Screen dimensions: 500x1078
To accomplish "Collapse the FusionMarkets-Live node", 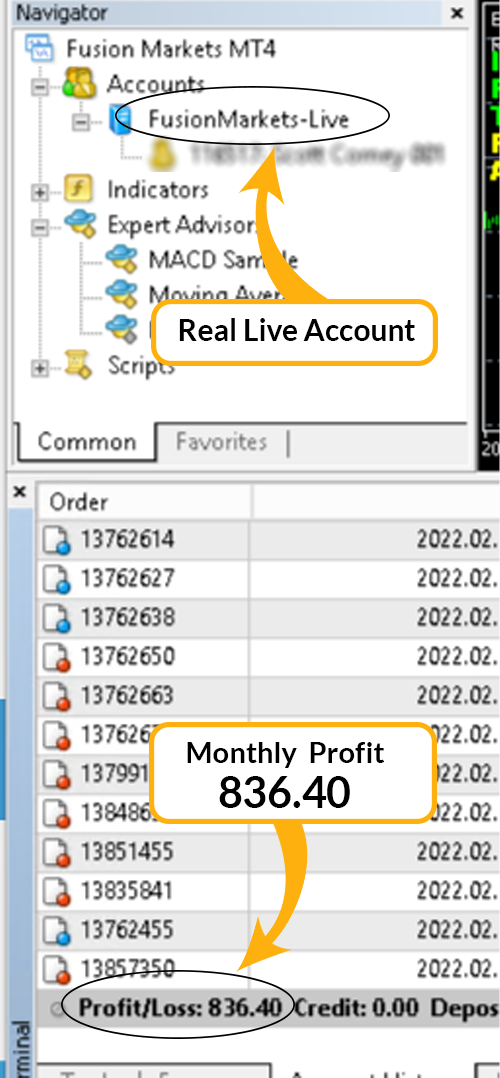I will tap(81, 122).
